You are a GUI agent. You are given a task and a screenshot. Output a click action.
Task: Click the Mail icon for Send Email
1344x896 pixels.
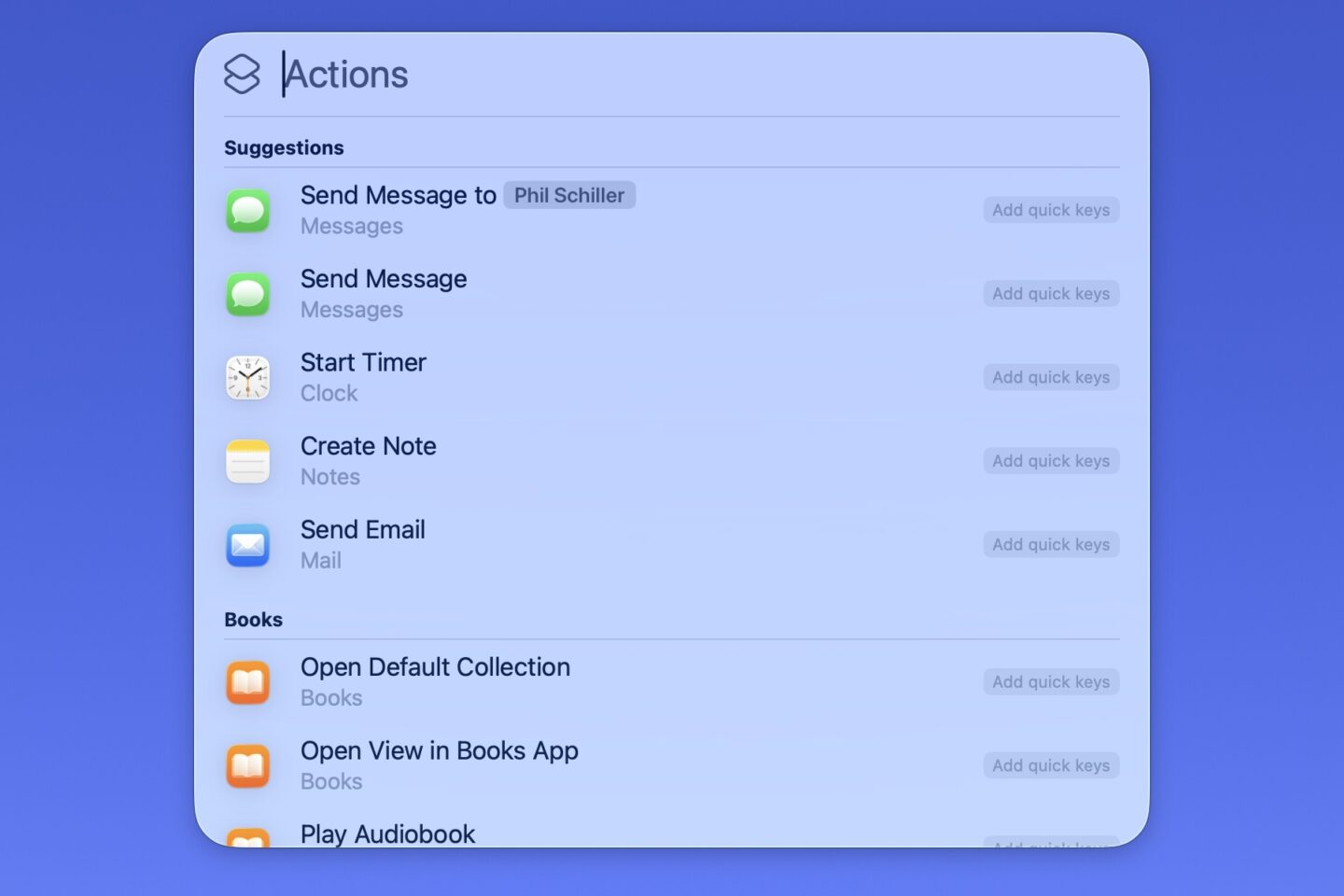click(248, 545)
